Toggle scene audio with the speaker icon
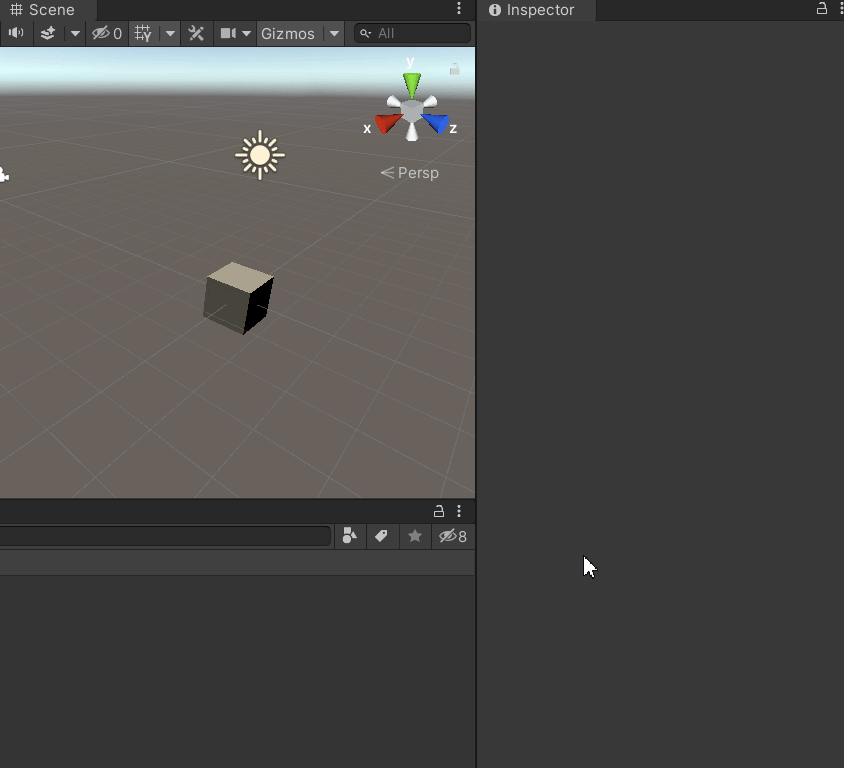844x768 pixels. coord(16,33)
